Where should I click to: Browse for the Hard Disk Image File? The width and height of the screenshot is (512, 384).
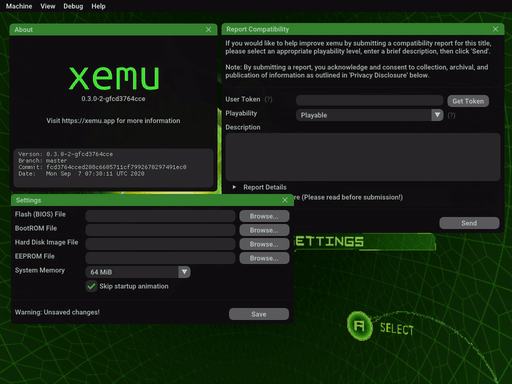coord(264,244)
